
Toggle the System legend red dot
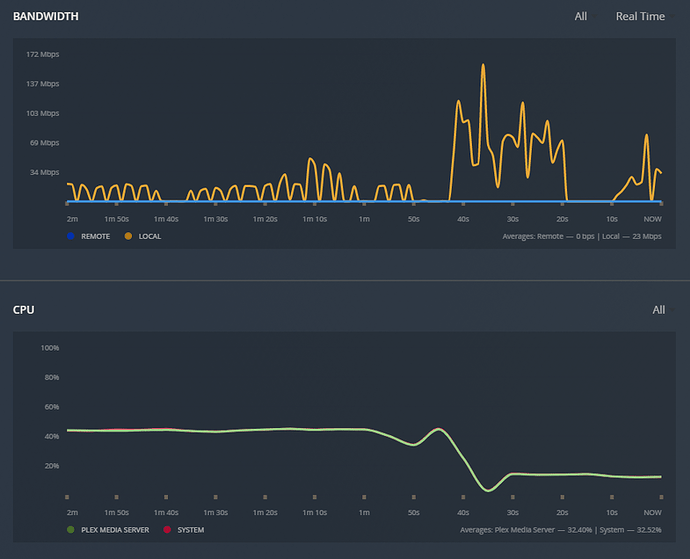pyautogui.click(x=167, y=530)
